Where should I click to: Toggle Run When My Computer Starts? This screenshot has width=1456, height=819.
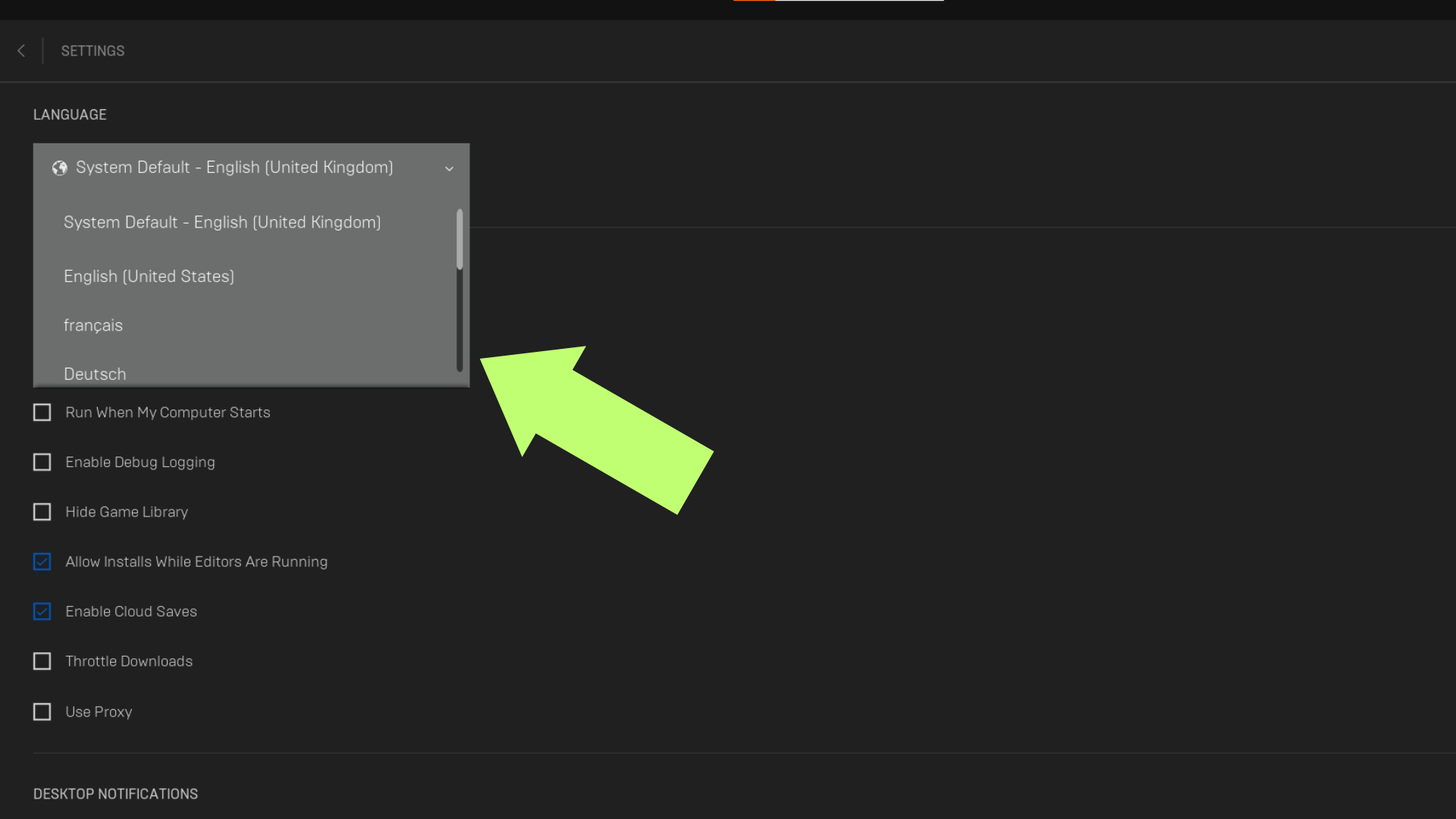click(x=42, y=412)
